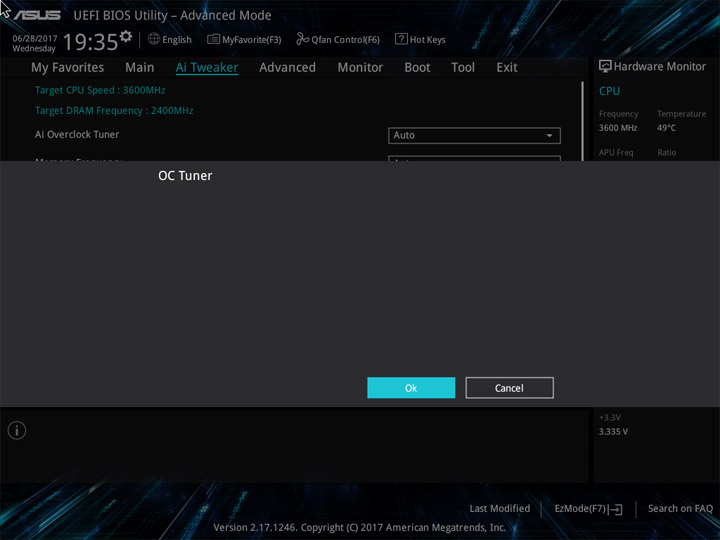Viewport: 720px width, 540px height.
Task: Click the Hardware Monitor screen icon
Action: click(x=605, y=66)
